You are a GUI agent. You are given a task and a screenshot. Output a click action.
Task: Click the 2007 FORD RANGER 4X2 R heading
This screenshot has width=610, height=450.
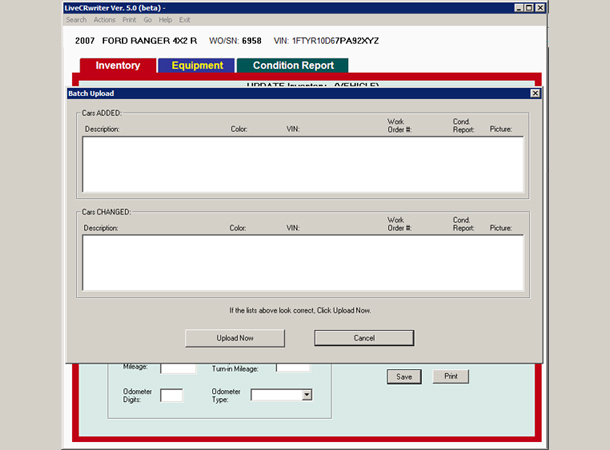pyautogui.click(x=136, y=41)
